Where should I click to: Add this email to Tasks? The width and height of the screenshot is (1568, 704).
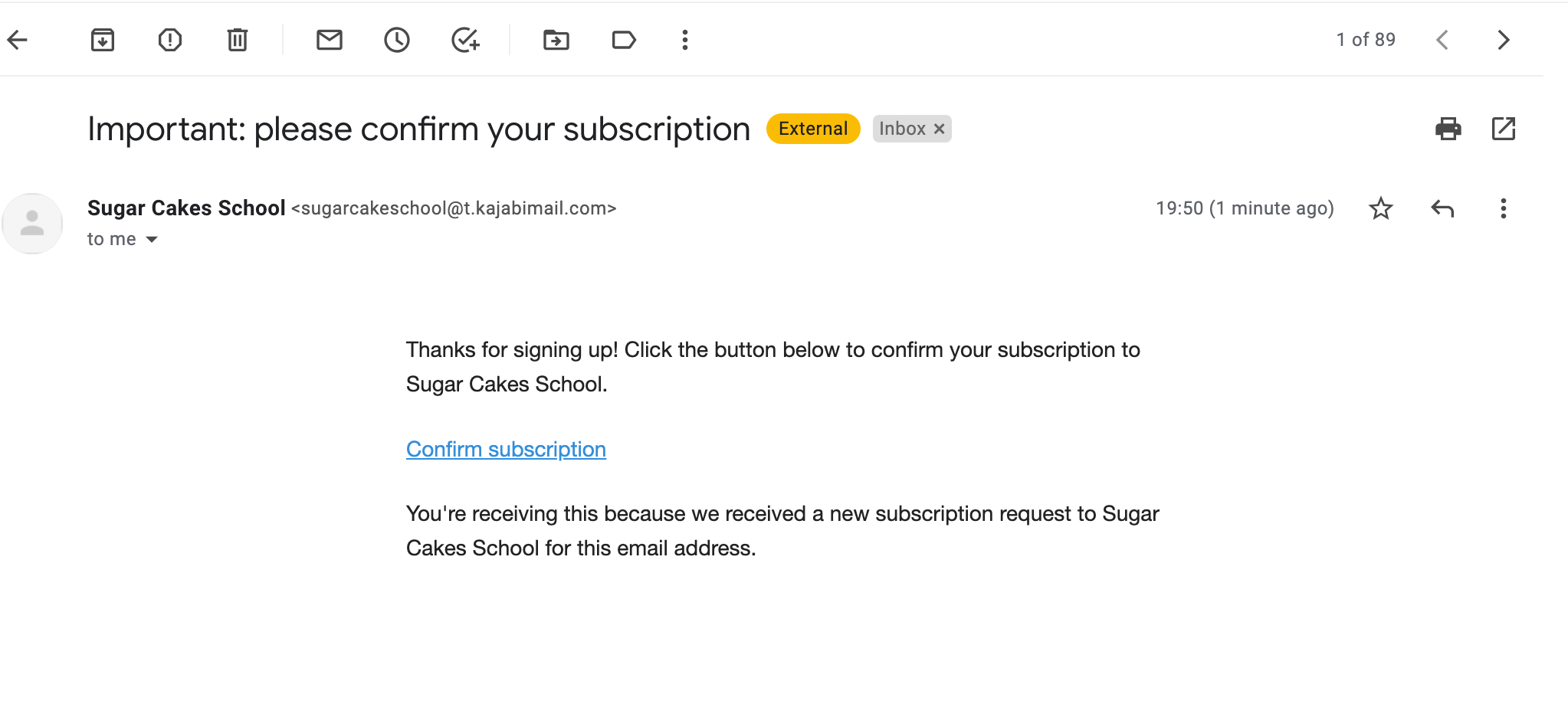point(465,40)
